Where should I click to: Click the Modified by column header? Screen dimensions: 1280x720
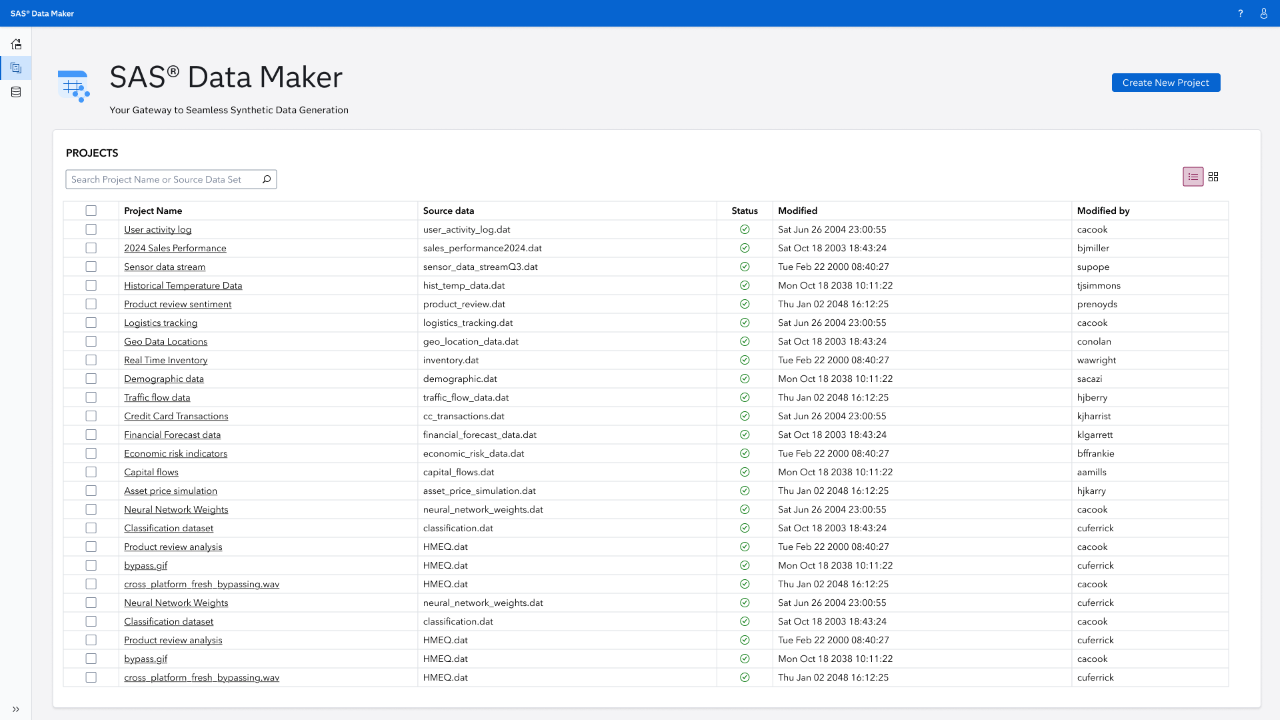pos(1103,211)
